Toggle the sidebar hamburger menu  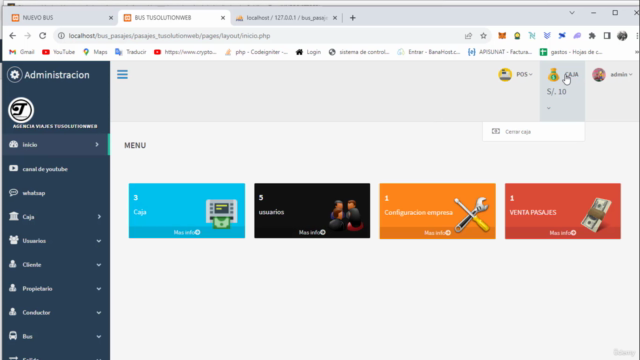pos(122,75)
